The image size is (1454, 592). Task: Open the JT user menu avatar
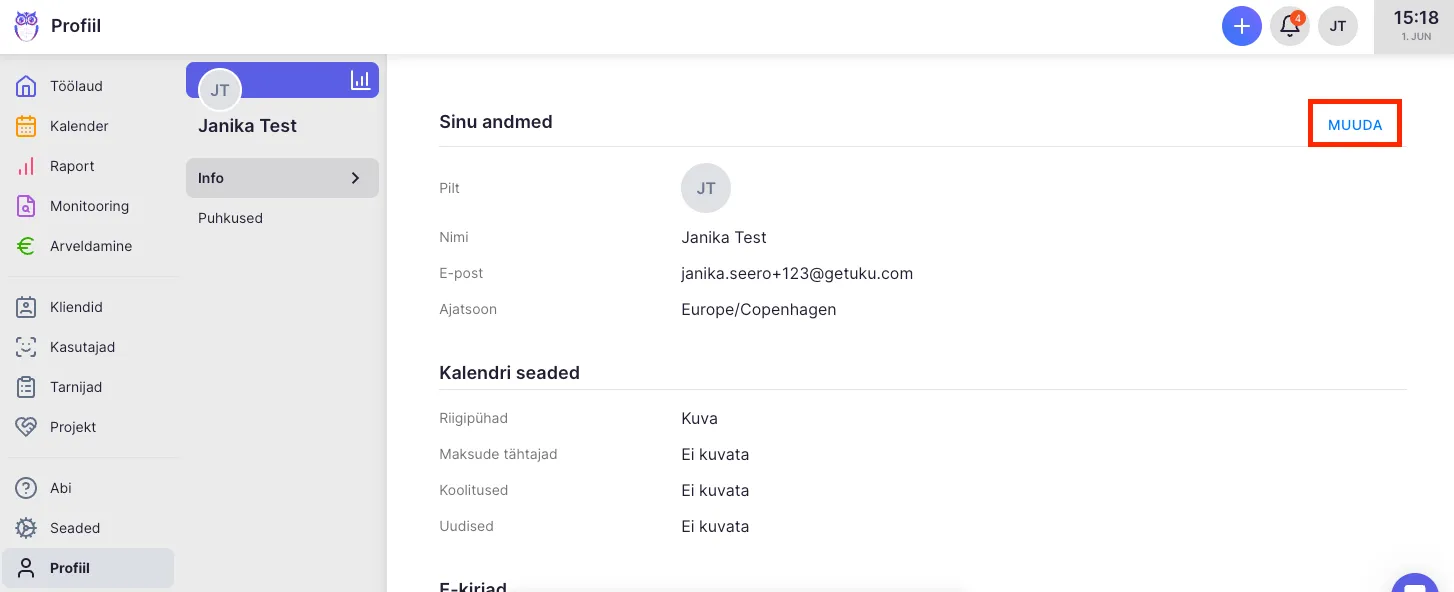click(x=1337, y=26)
